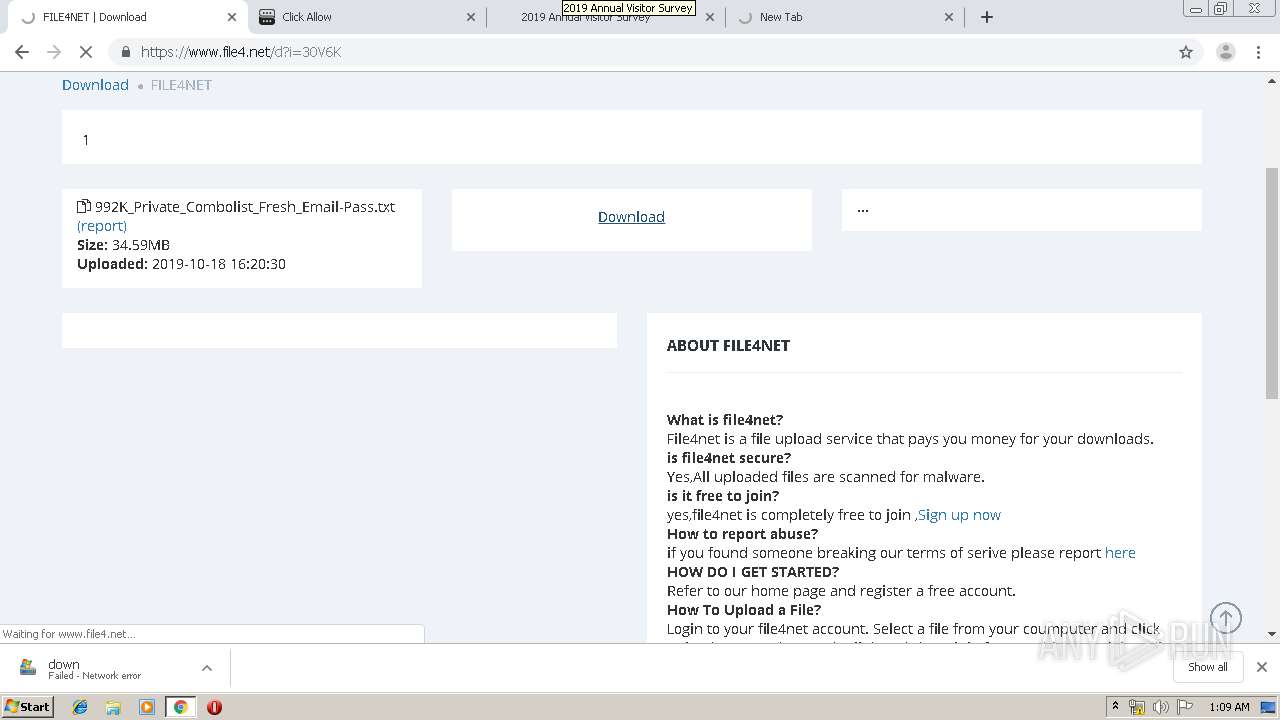The height and width of the screenshot is (720, 1280).
Task: Click the Download link for the file
Action: coord(631,217)
